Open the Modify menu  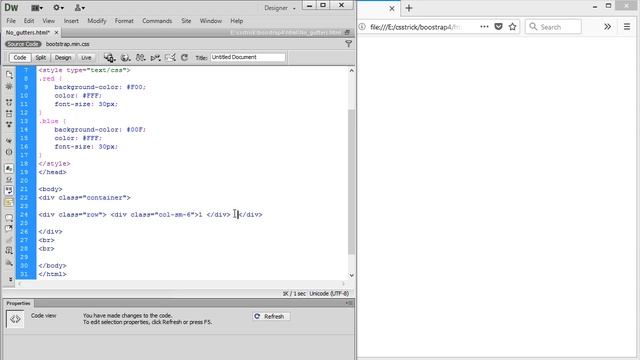pyautogui.click(x=97, y=21)
